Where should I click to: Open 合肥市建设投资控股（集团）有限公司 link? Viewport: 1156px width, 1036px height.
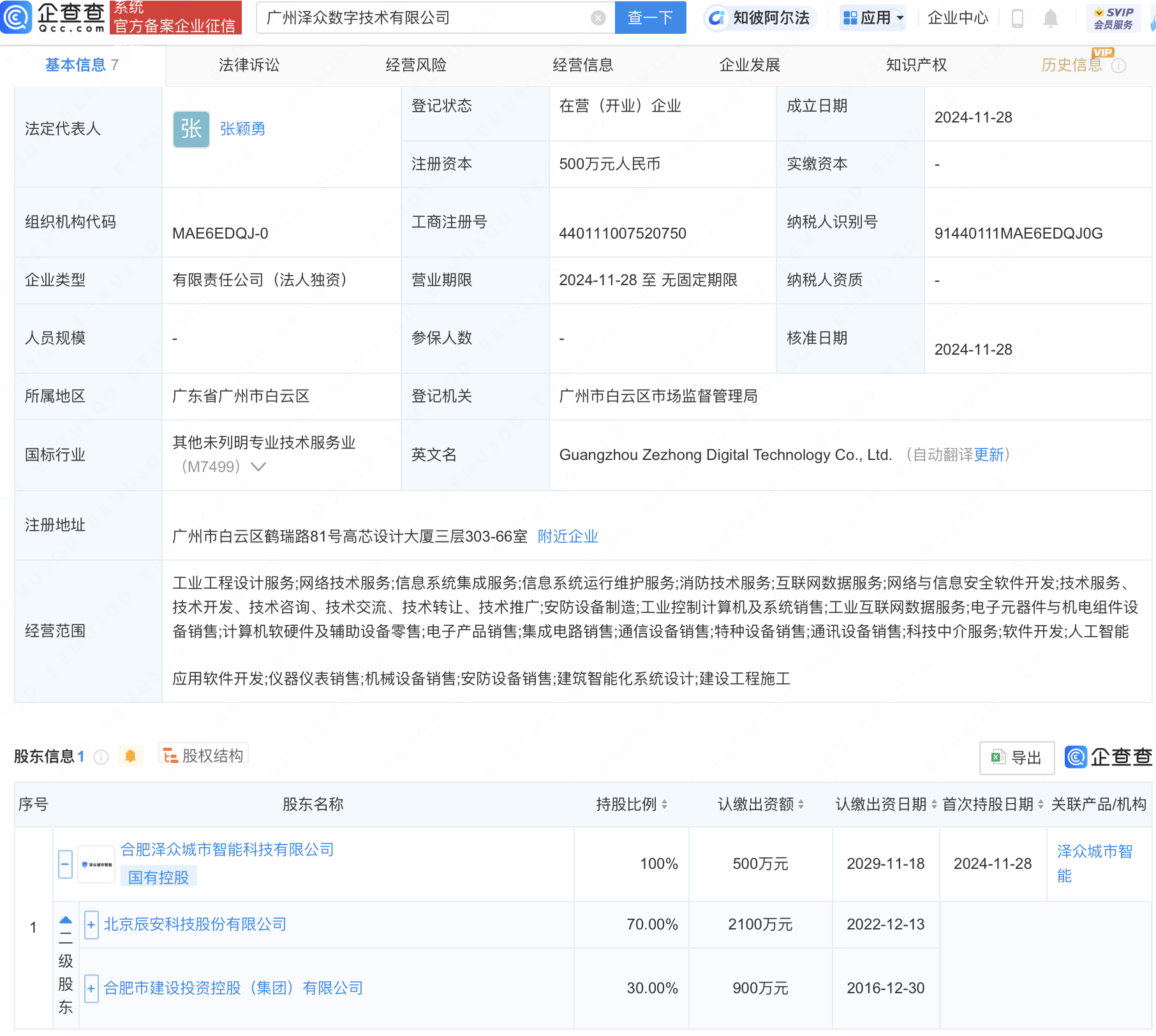[233, 988]
